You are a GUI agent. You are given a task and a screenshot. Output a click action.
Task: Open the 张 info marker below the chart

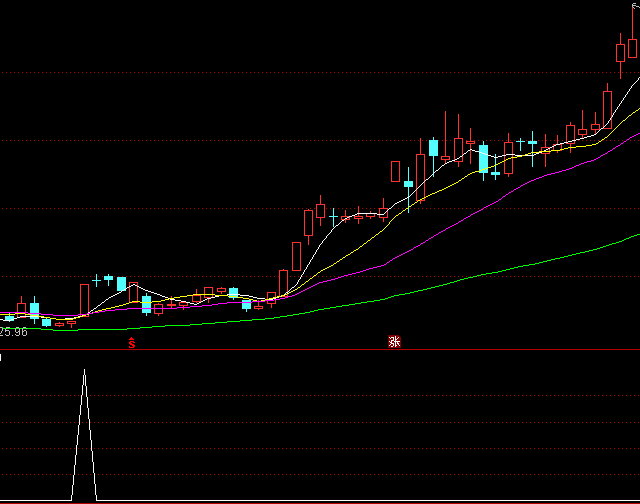(x=394, y=342)
